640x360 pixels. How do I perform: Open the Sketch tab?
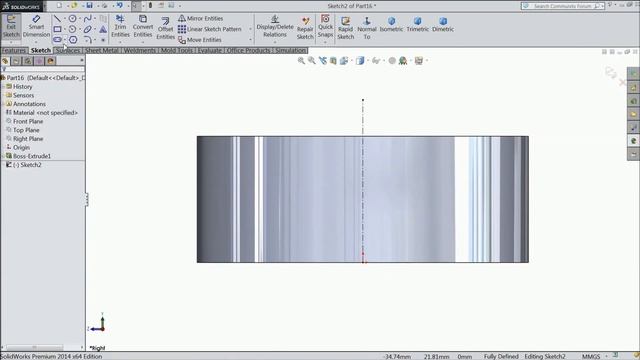(x=41, y=50)
